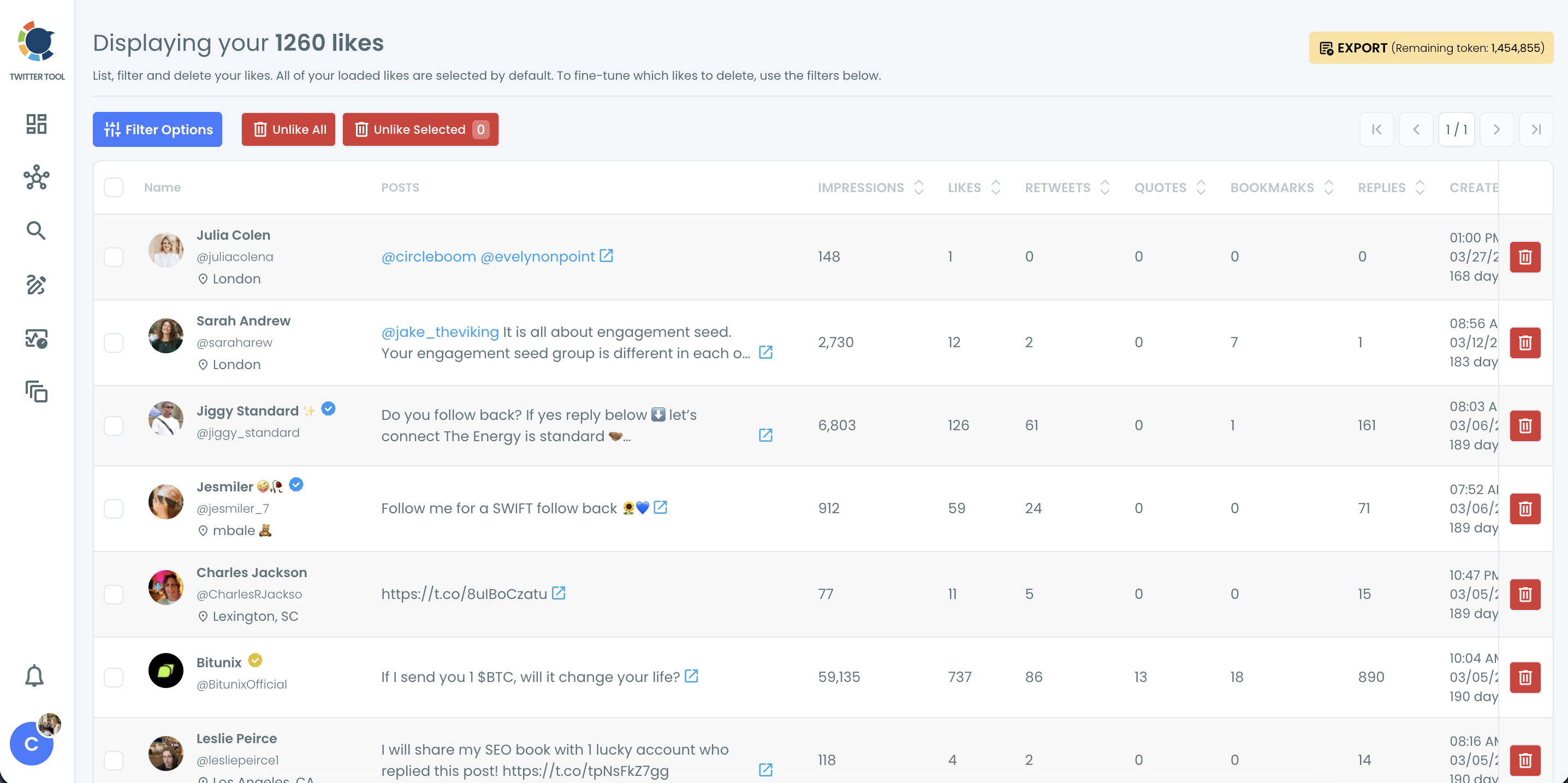Open the post writing pencil icon in sidebar

point(36,284)
